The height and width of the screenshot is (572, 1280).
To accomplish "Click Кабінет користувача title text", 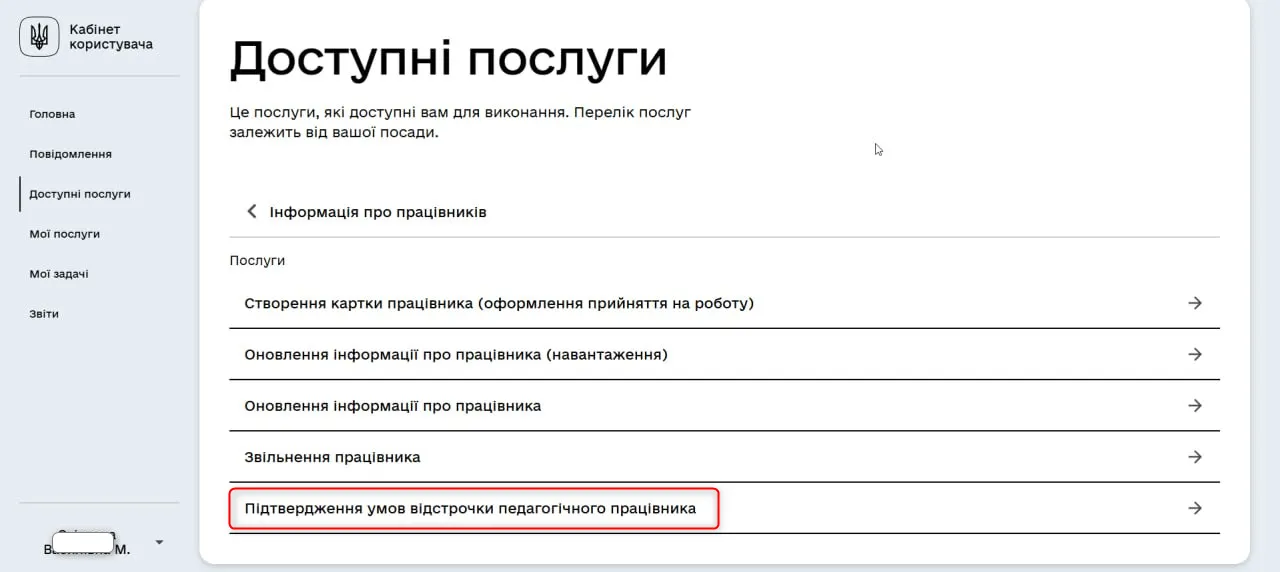I will click(x=111, y=37).
